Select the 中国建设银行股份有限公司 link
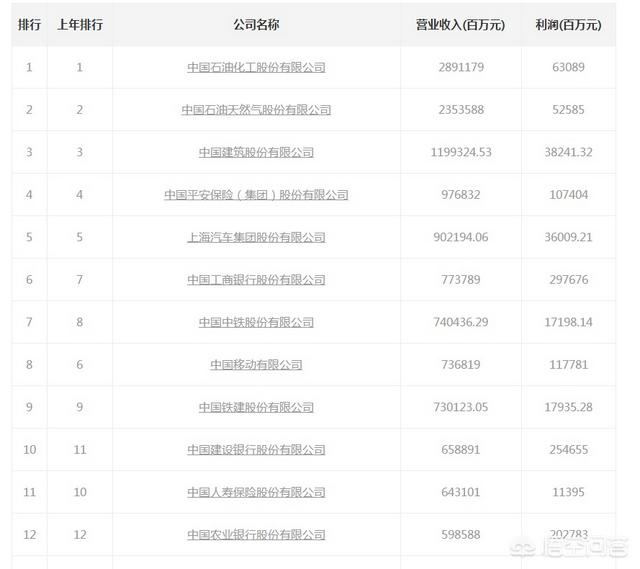640x569 pixels. pyautogui.click(x=256, y=450)
